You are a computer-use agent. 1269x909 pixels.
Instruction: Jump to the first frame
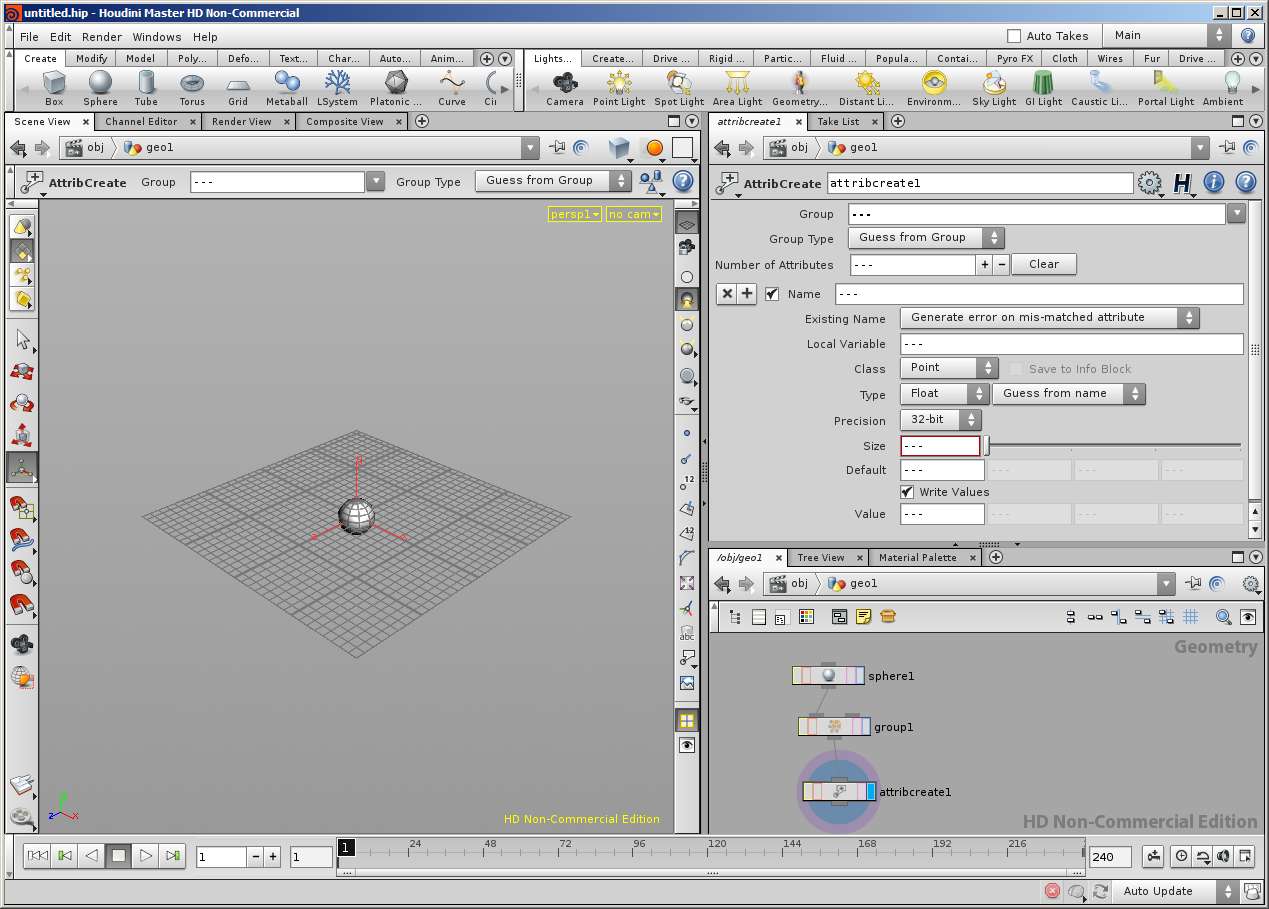[x=37, y=856]
